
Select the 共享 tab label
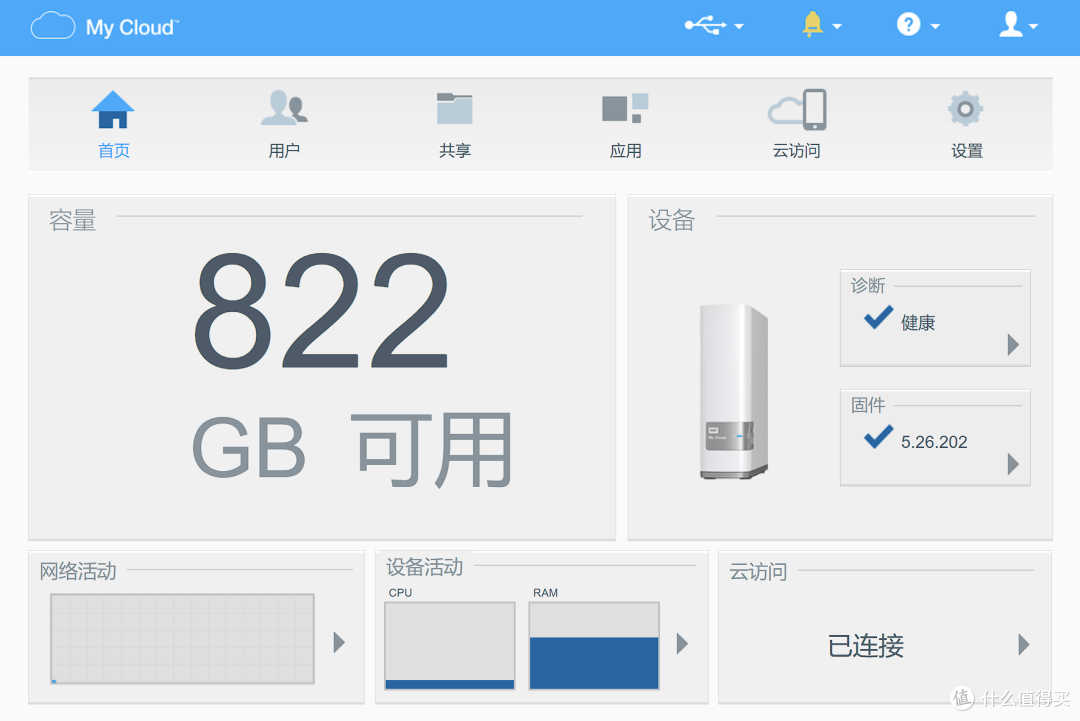tap(455, 151)
